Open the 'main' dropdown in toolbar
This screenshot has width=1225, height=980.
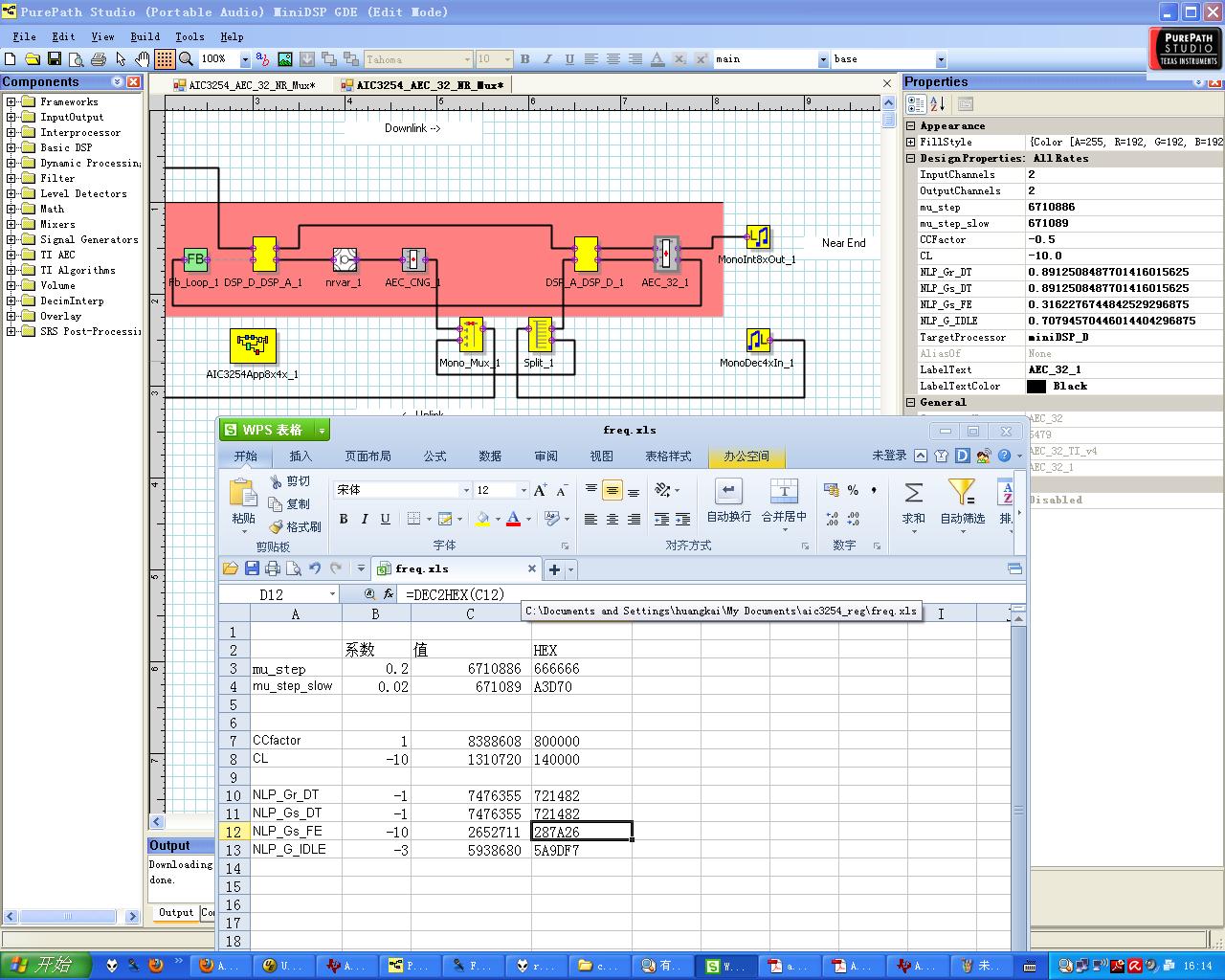(823, 59)
